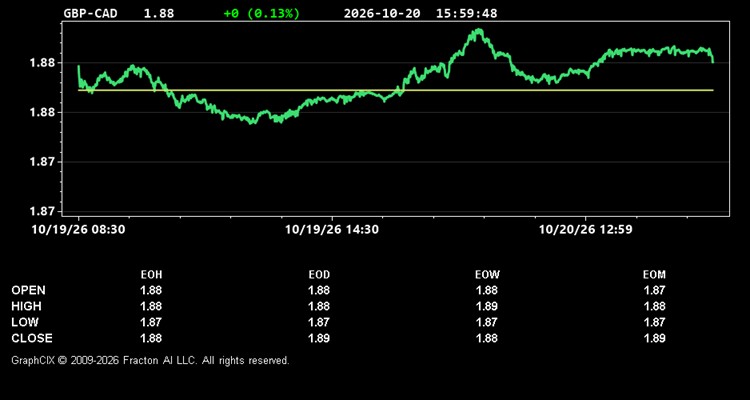Click the EOW LOW value 1.87
Image resolution: width=750 pixels, height=400 pixels.
pyautogui.click(x=487, y=322)
